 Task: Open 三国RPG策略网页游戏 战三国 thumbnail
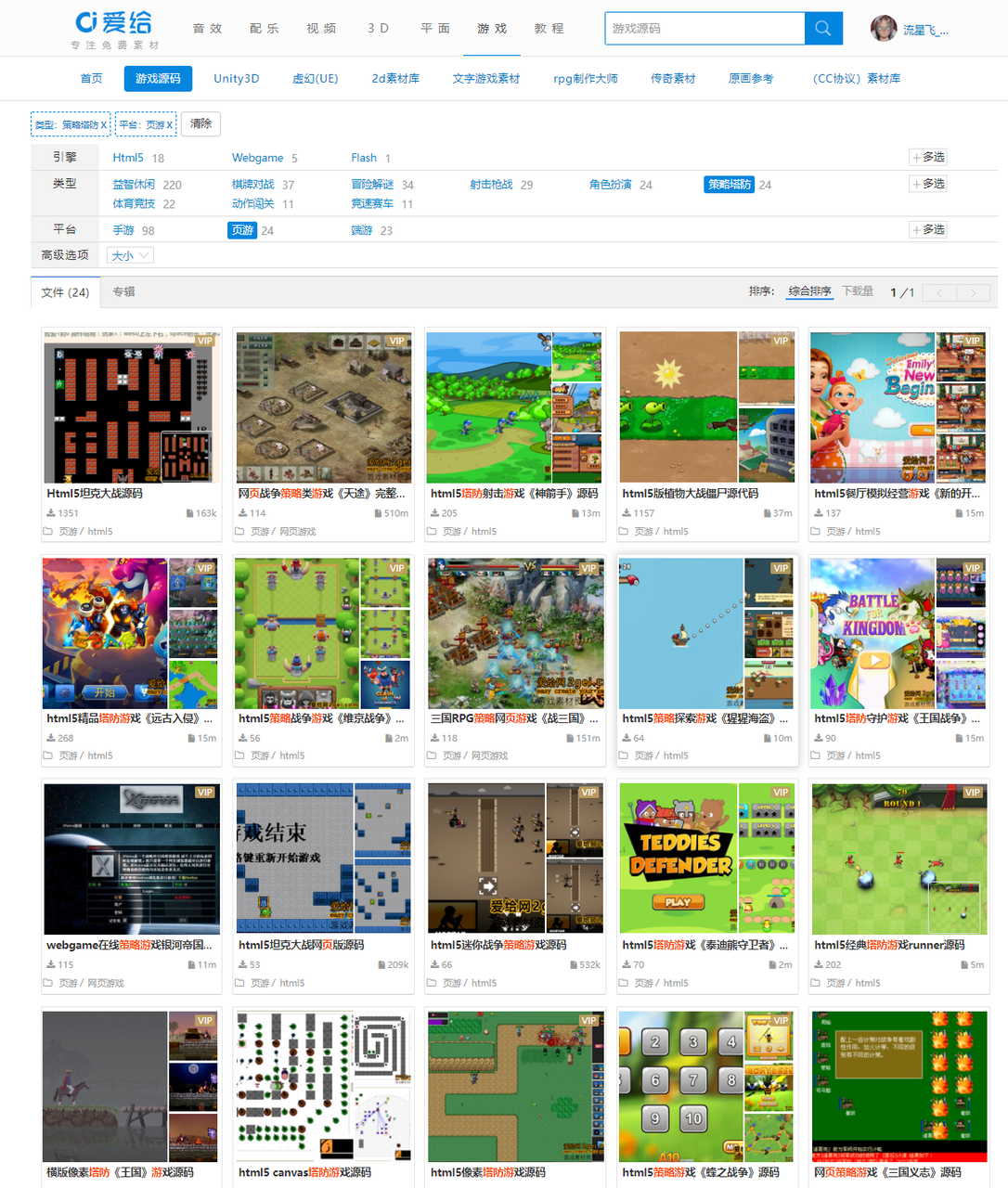515,634
